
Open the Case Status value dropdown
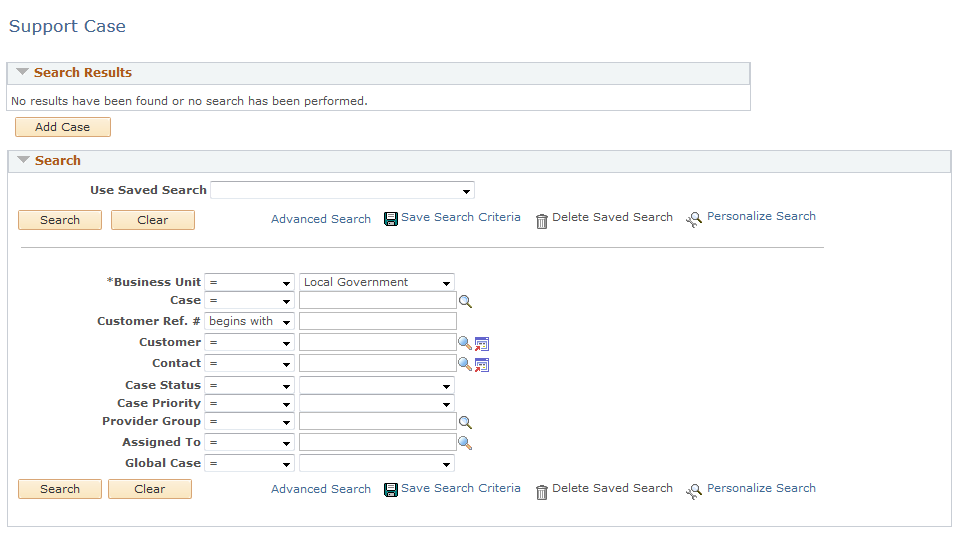tap(377, 385)
